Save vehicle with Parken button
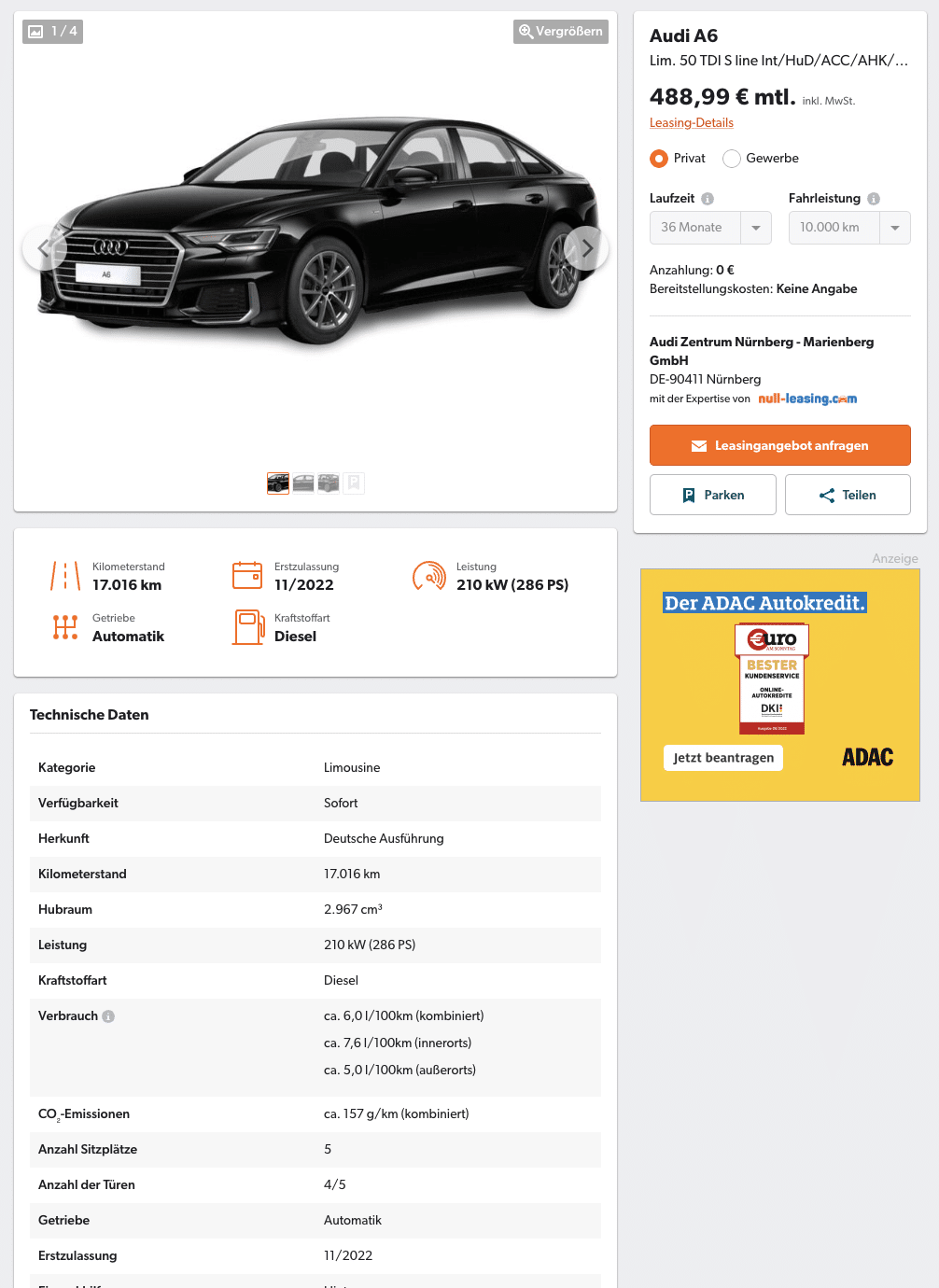 click(713, 495)
